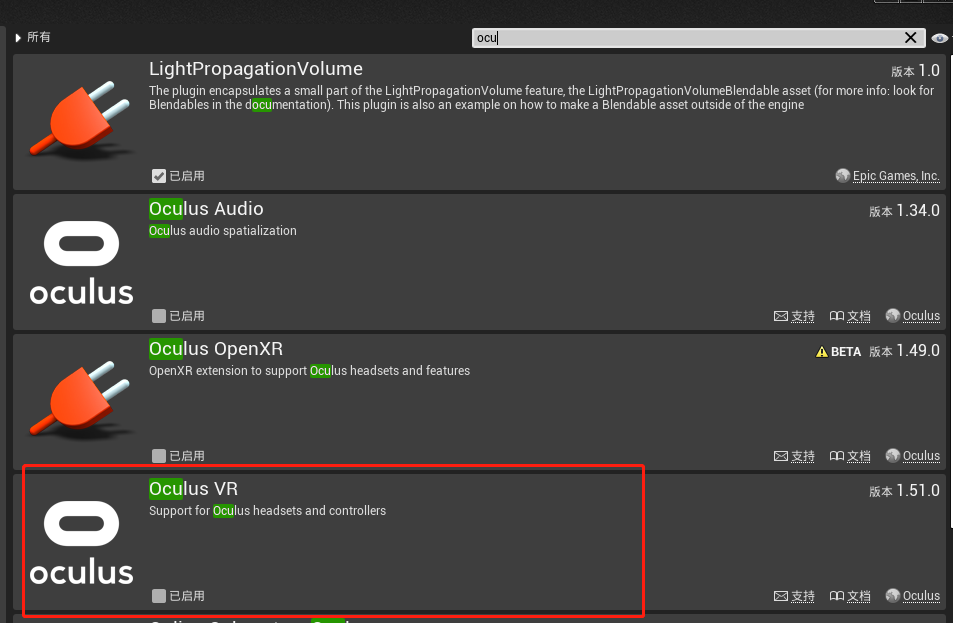This screenshot has height=623, width=953.
Task: Clear the plugin search text with X
Action: [x=910, y=38]
